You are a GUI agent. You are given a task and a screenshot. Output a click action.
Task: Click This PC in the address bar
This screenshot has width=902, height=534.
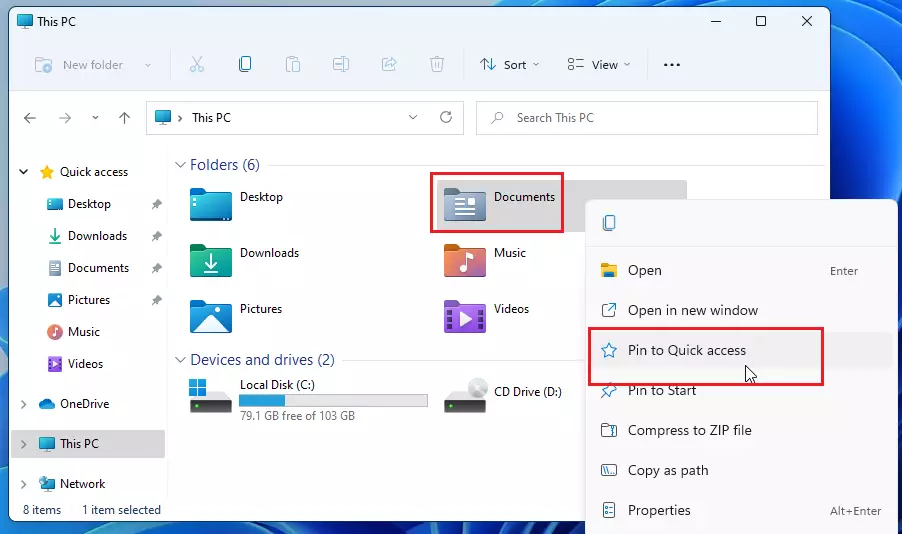click(211, 118)
